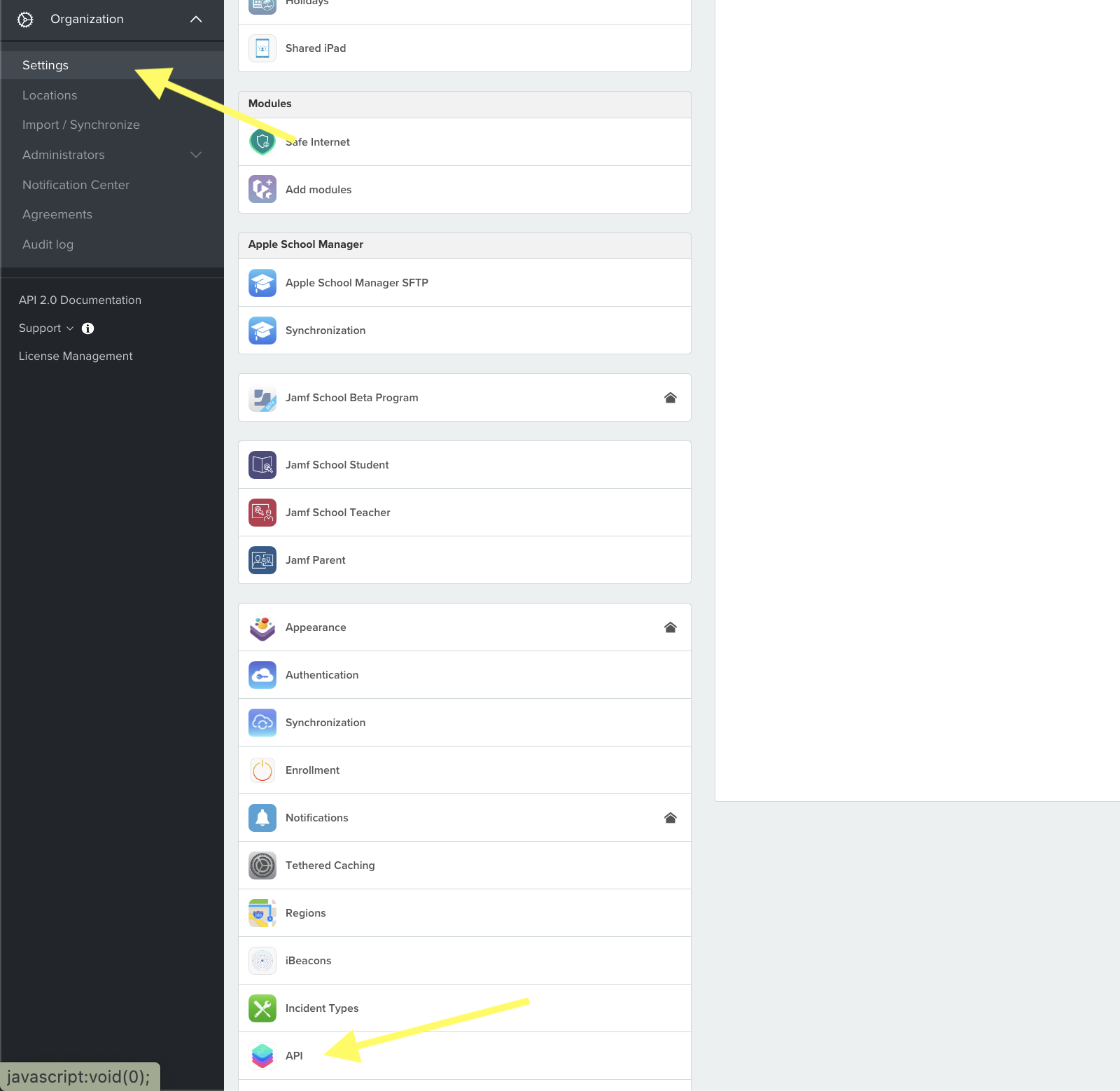This screenshot has width=1120, height=1091.
Task: Click the Incident Types icon
Action: coord(262,1008)
